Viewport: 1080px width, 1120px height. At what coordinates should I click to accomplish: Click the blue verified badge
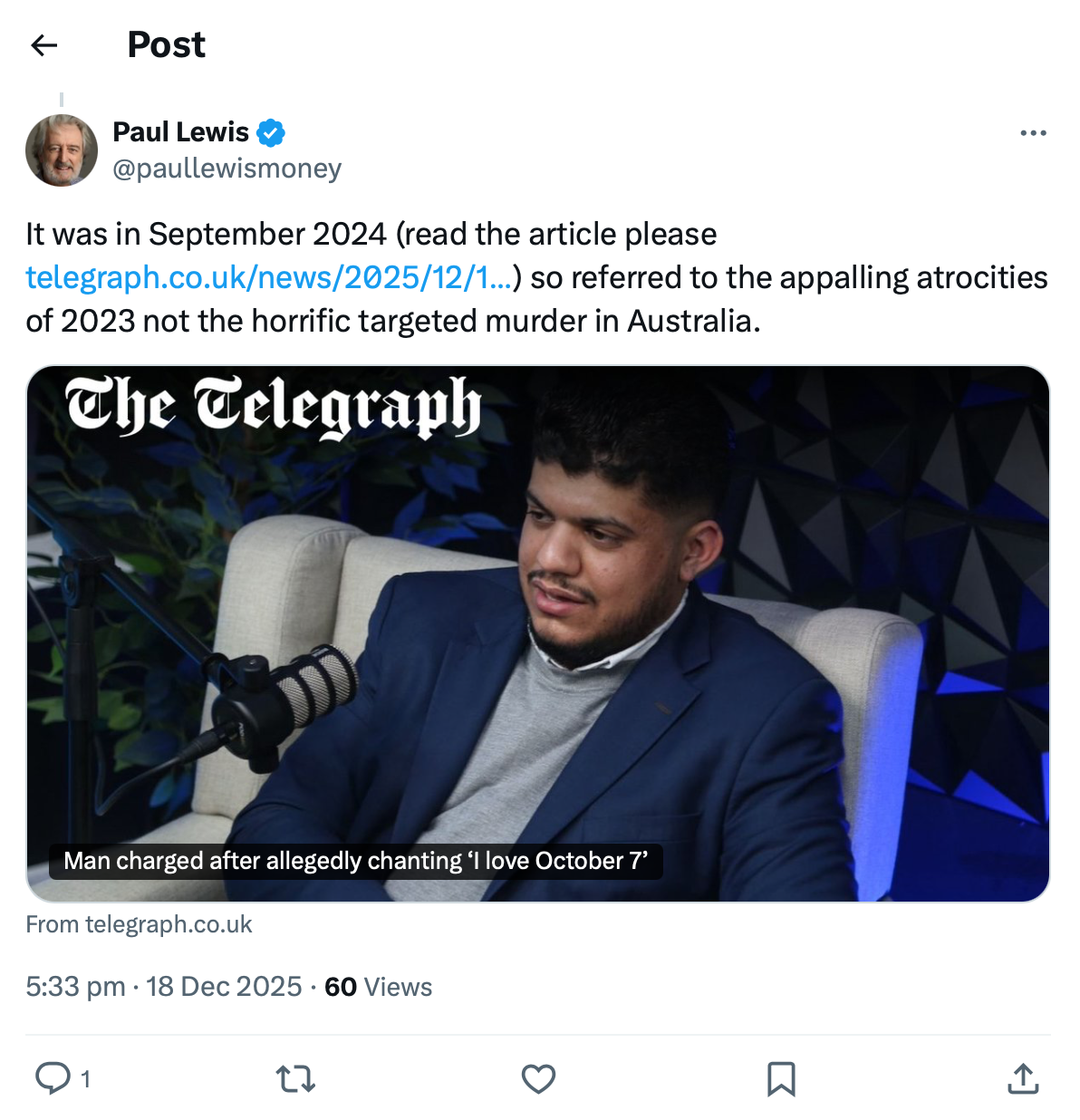[x=271, y=133]
